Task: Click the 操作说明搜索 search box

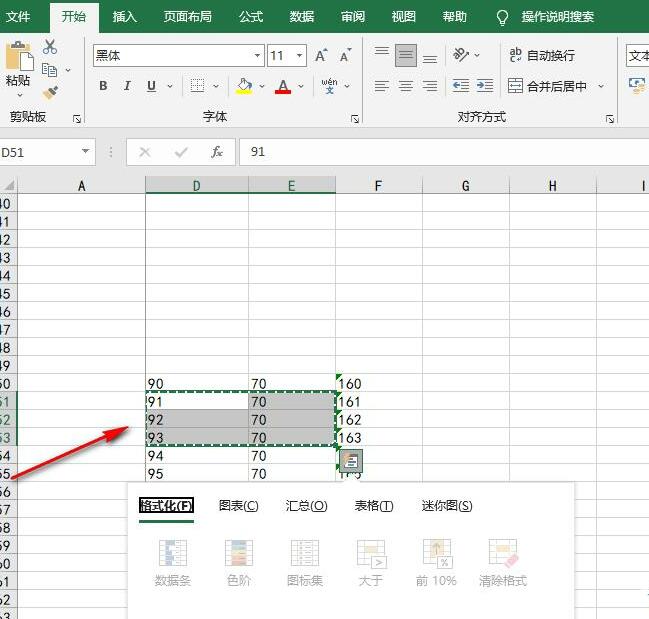Action: click(x=558, y=17)
